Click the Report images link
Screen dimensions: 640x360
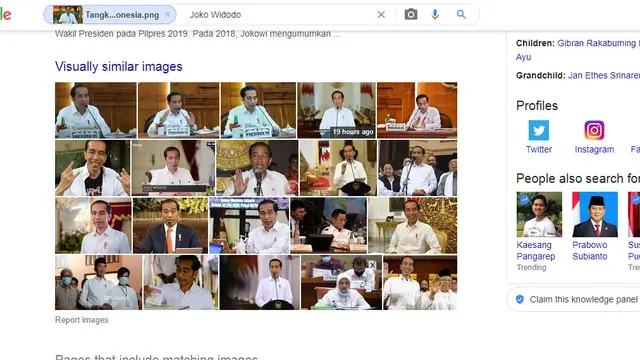click(82, 320)
